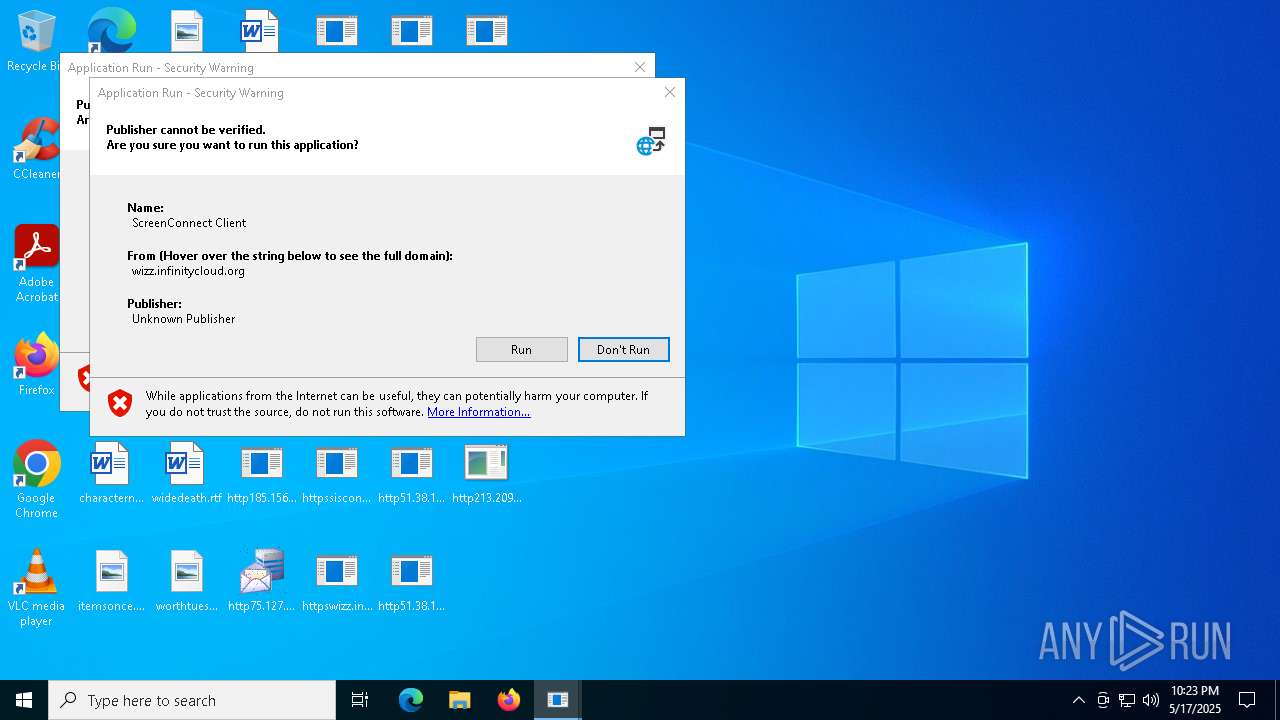Switch to the running application taskbar button
The height and width of the screenshot is (720, 1280).
point(558,700)
